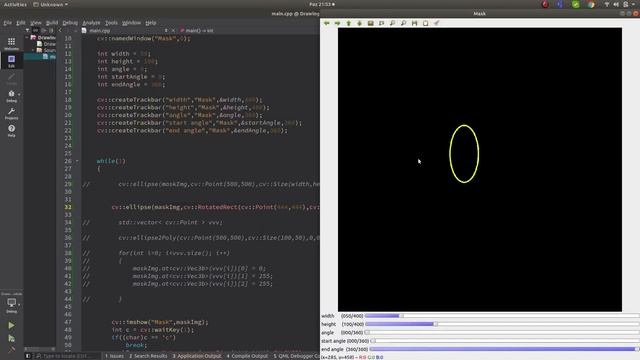Open the Welcome mode in Qt Creator
The height and width of the screenshot is (360, 640).
[11, 43]
